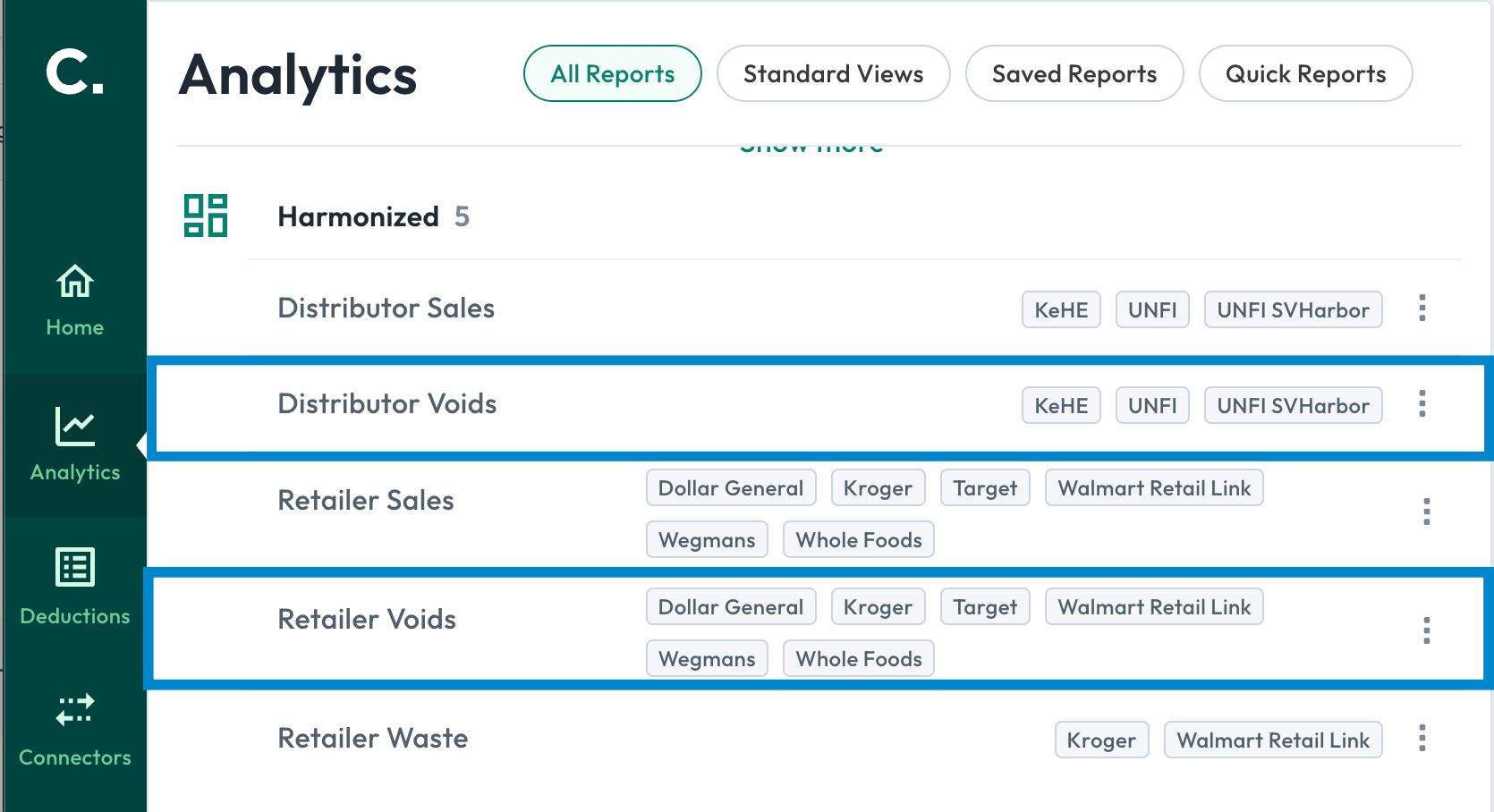Open the Retailer Waste three-dot menu
Image resolution: width=1494 pixels, height=812 pixels.
pyautogui.click(x=1422, y=739)
